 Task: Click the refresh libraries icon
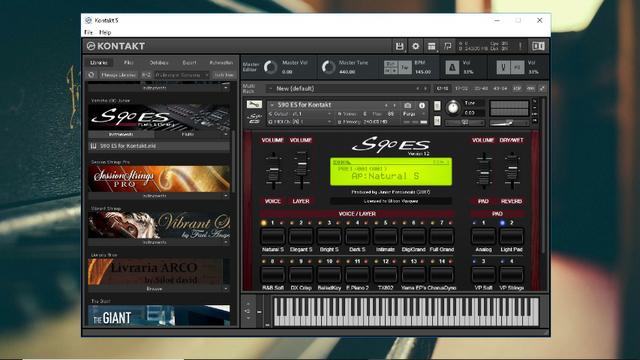pos(91,75)
